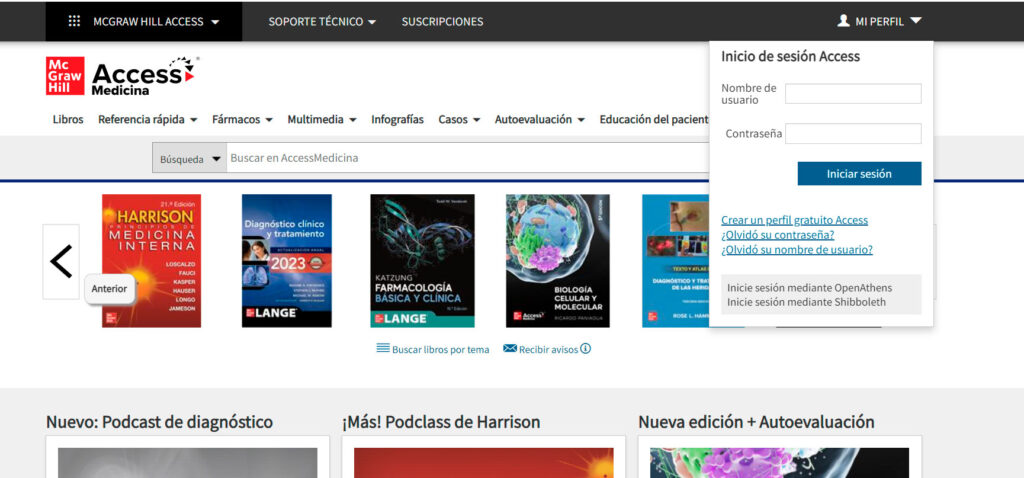Open Diagnóstico clínico y tratamiento 2023 book
1024x478 pixels.
click(287, 261)
